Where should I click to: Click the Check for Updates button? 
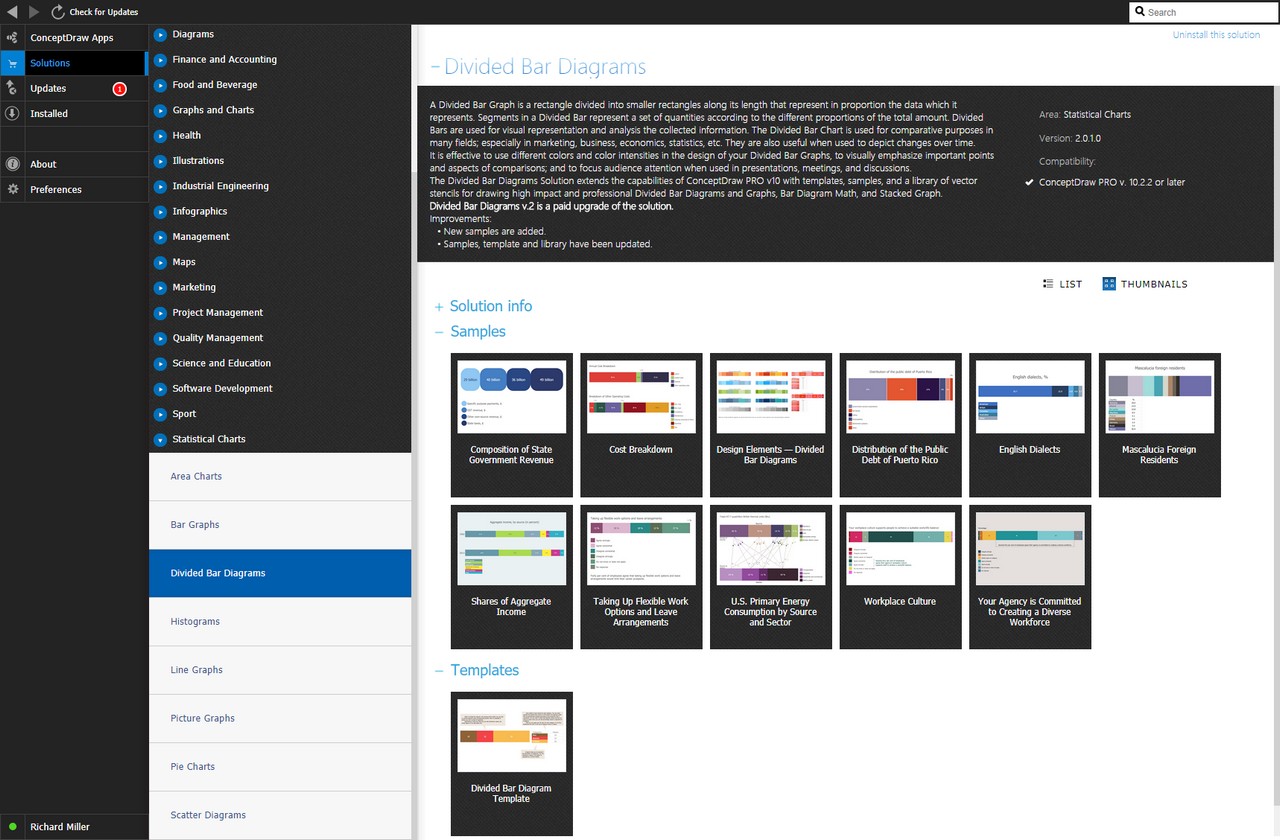tap(95, 12)
